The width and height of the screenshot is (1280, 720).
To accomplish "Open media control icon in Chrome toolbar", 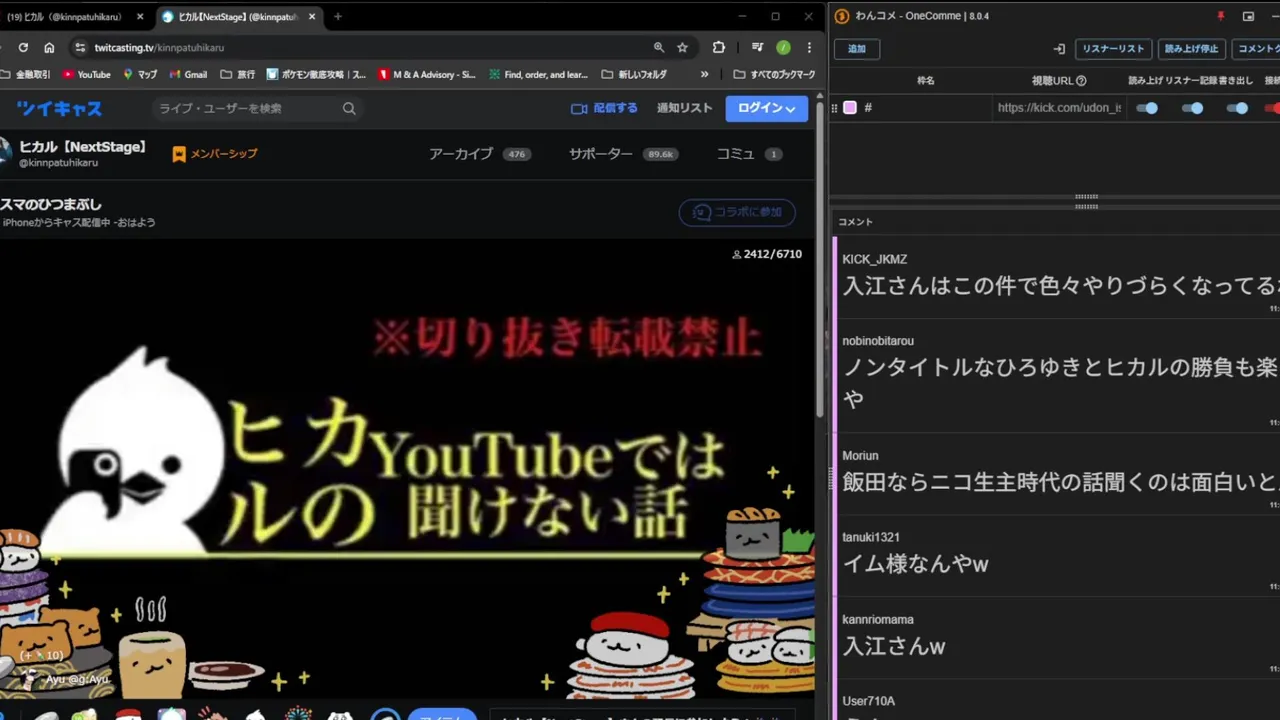I will click(x=758, y=47).
